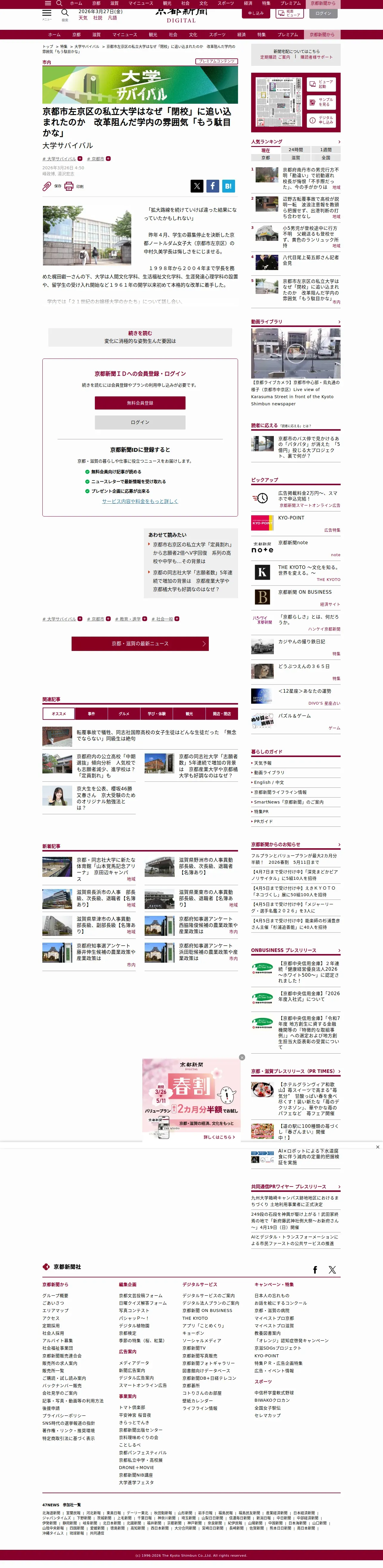Open X icon in footer

tap(332, 1270)
